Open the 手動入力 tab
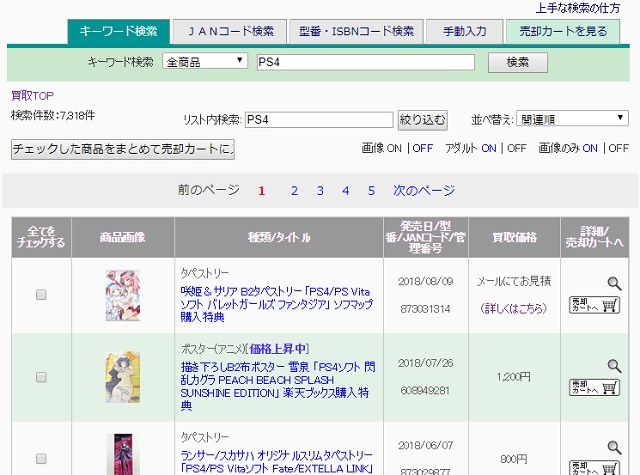Screen dimensions: 640x475 coord(464,31)
